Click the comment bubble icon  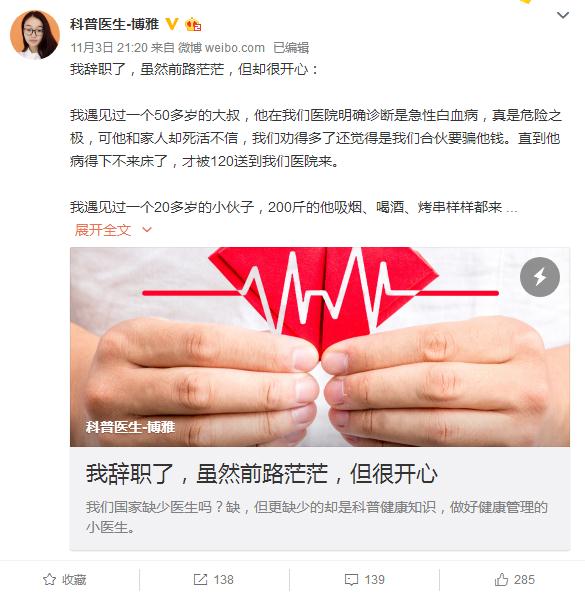[x=351, y=580]
